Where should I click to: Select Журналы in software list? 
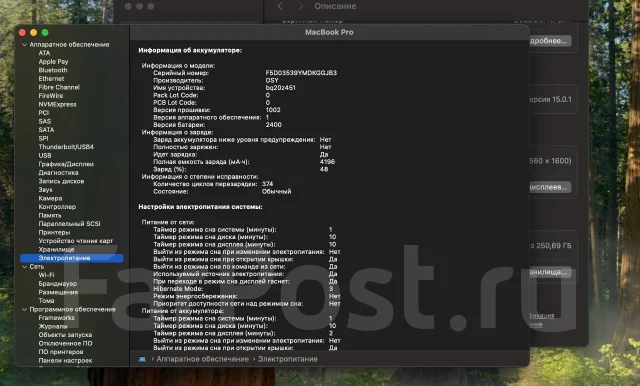53,326
